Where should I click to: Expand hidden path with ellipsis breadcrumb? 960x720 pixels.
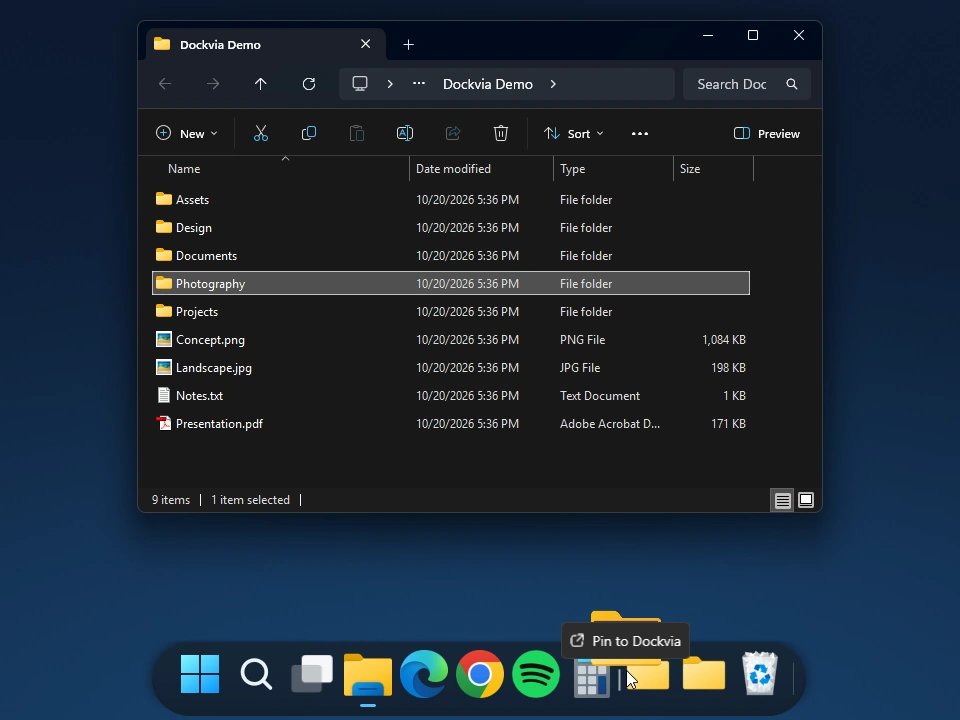(x=419, y=84)
